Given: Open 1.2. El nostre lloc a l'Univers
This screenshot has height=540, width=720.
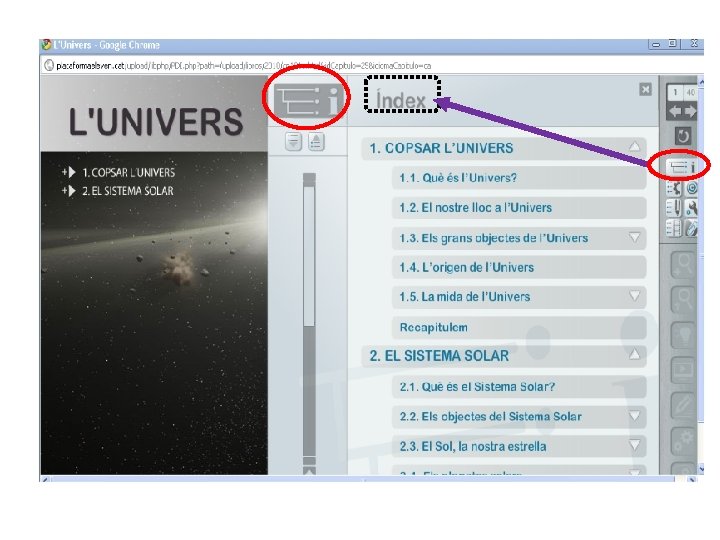Looking at the screenshot, I should pyautogui.click(x=519, y=208).
